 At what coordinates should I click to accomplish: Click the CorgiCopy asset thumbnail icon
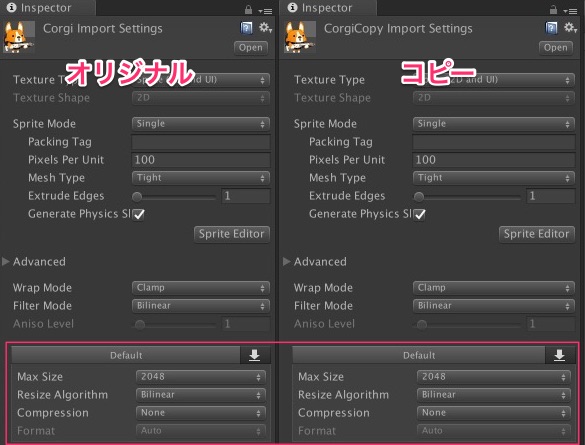[300, 37]
